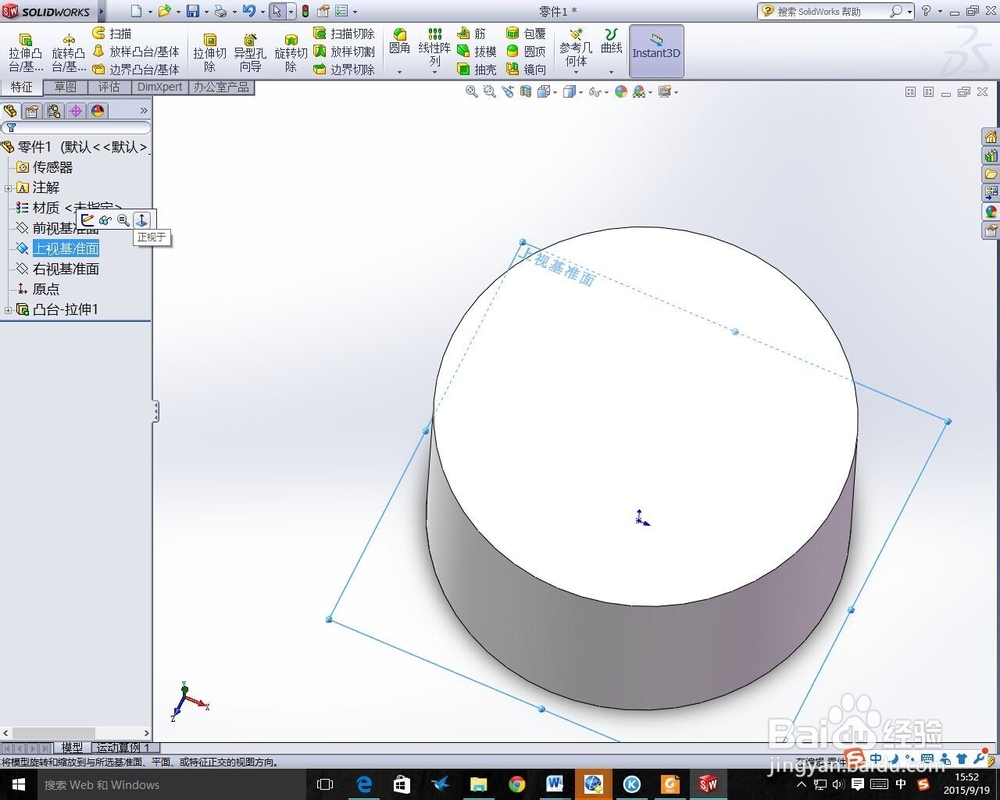Viewport: 1000px width, 800px height.
Task: Select the 特征 features tab
Action: tap(21, 87)
